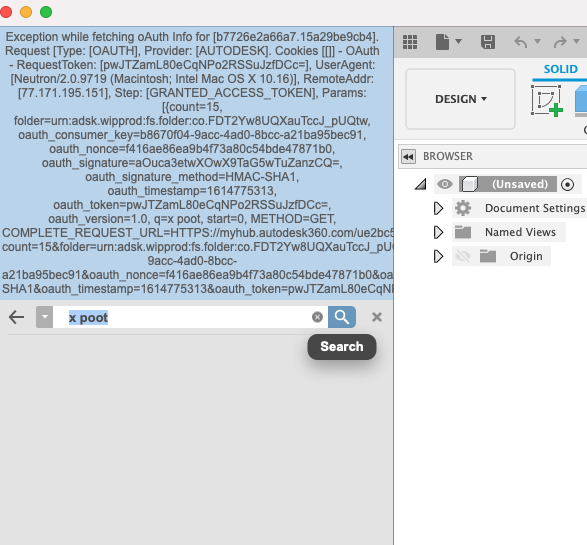Click the green fullscreen window button
The width and height of the screenshot is (587, 545).
coord(46,12)
